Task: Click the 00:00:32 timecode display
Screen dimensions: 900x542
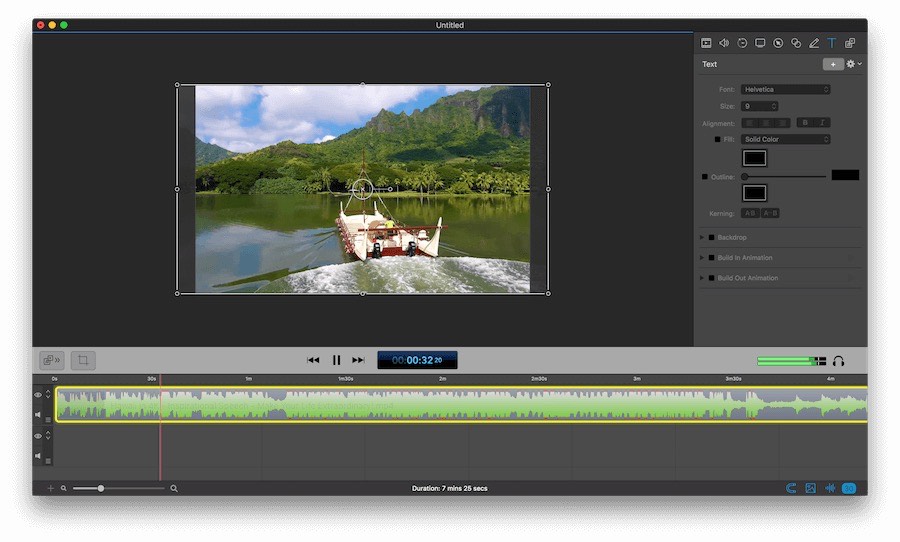Action: click(x=417, y=360)
